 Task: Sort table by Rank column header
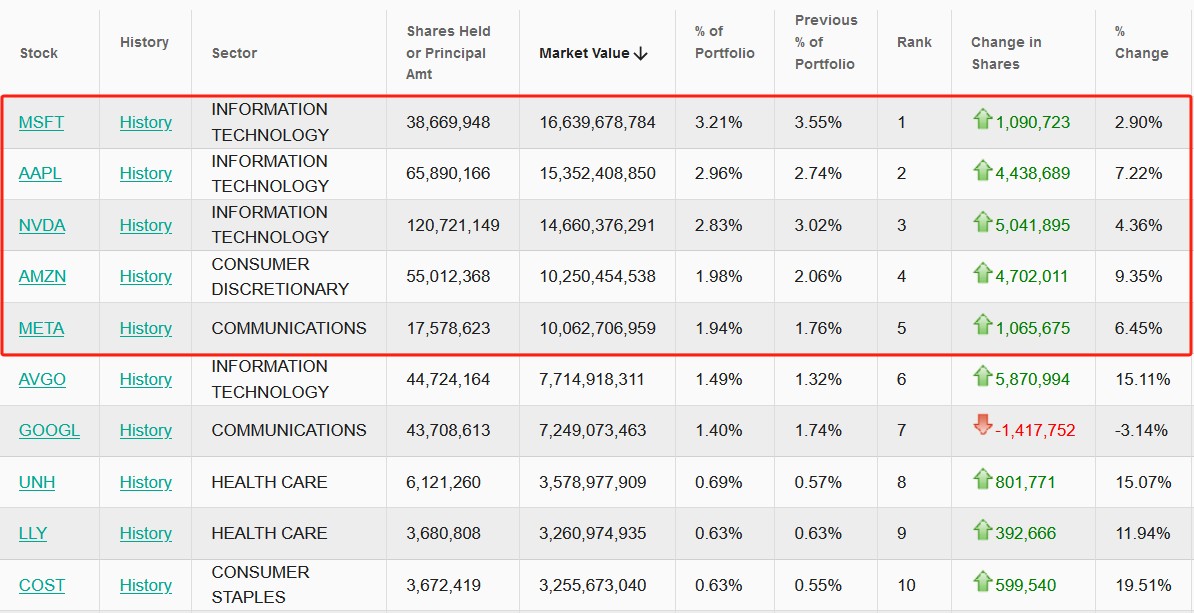coord(914,42)
